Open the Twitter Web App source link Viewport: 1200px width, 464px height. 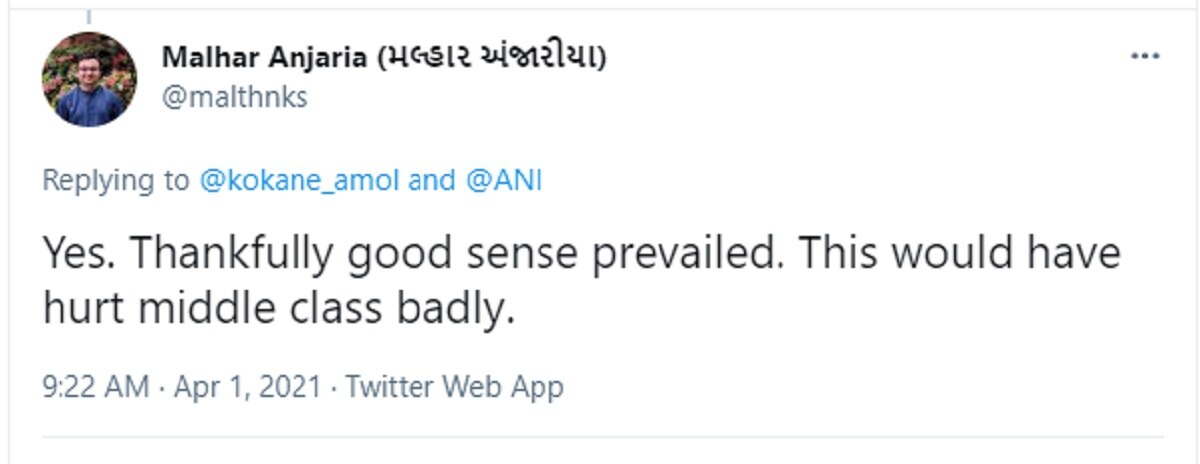(x=454, y=387)
